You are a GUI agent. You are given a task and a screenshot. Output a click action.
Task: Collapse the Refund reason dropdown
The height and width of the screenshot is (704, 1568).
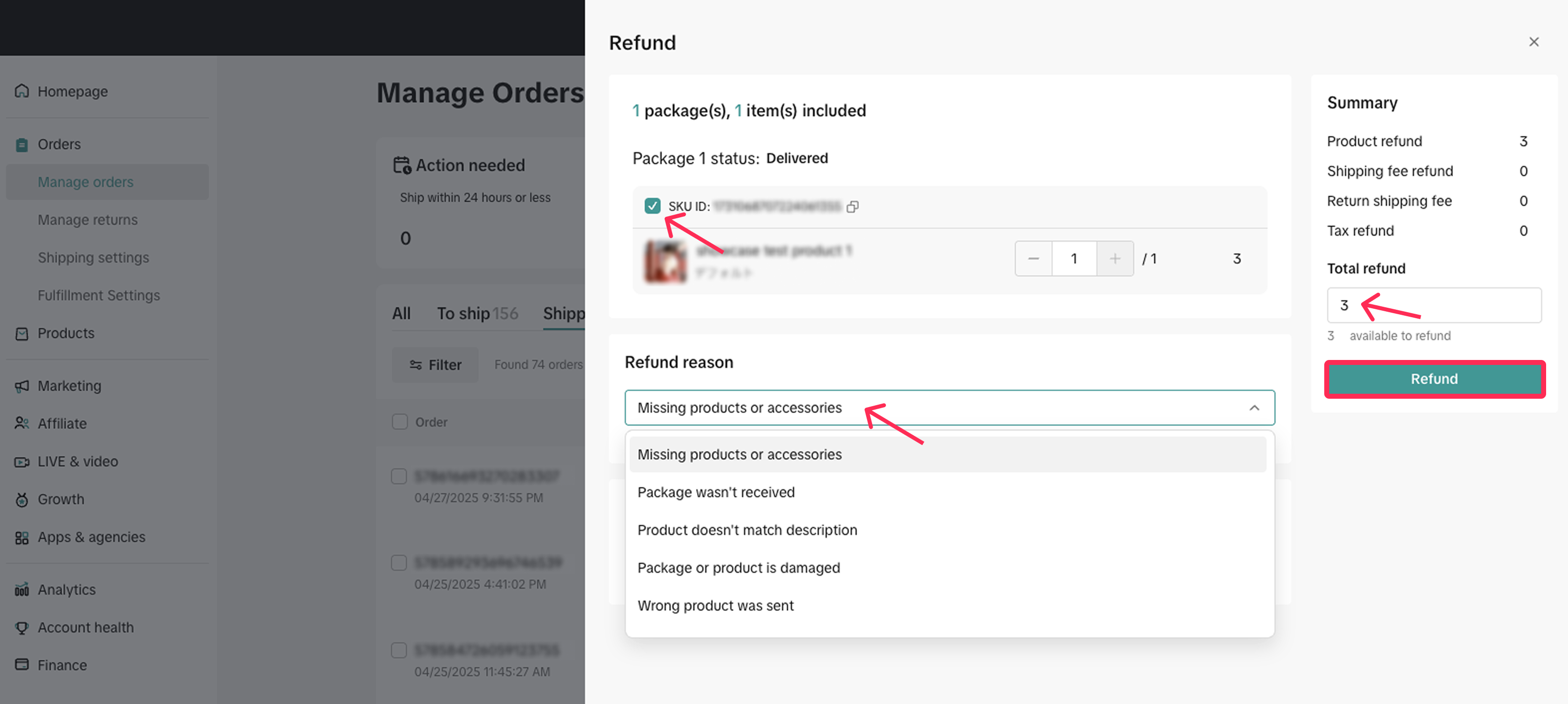pos(1254,408)
